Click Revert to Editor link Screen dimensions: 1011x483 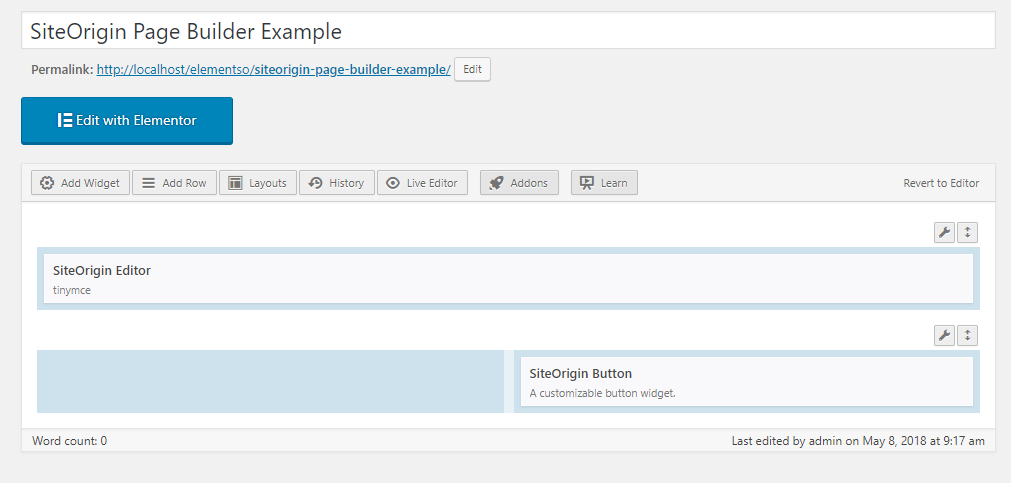(x=941, y=183)
